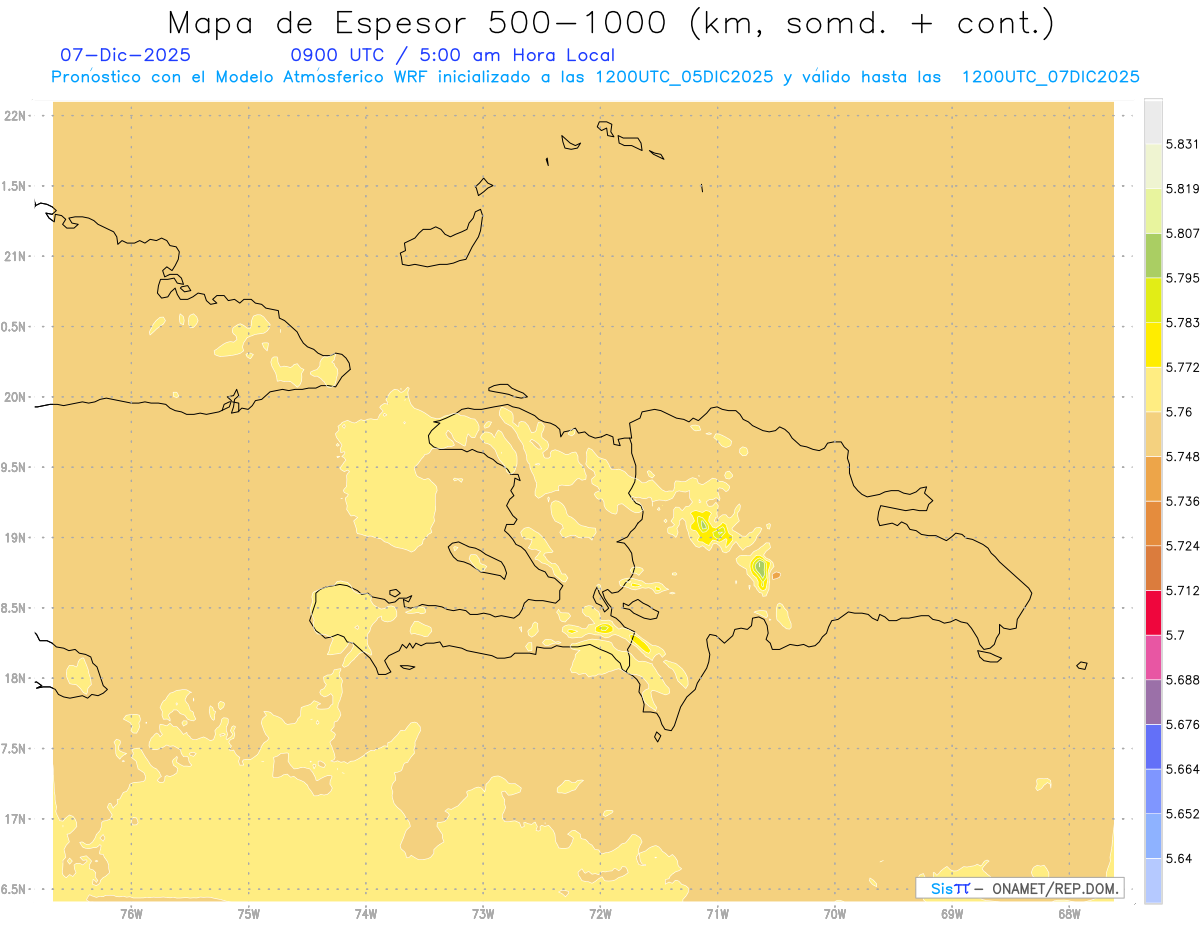
Task: Click the '75W' longitude label
Action: [249, 913]
